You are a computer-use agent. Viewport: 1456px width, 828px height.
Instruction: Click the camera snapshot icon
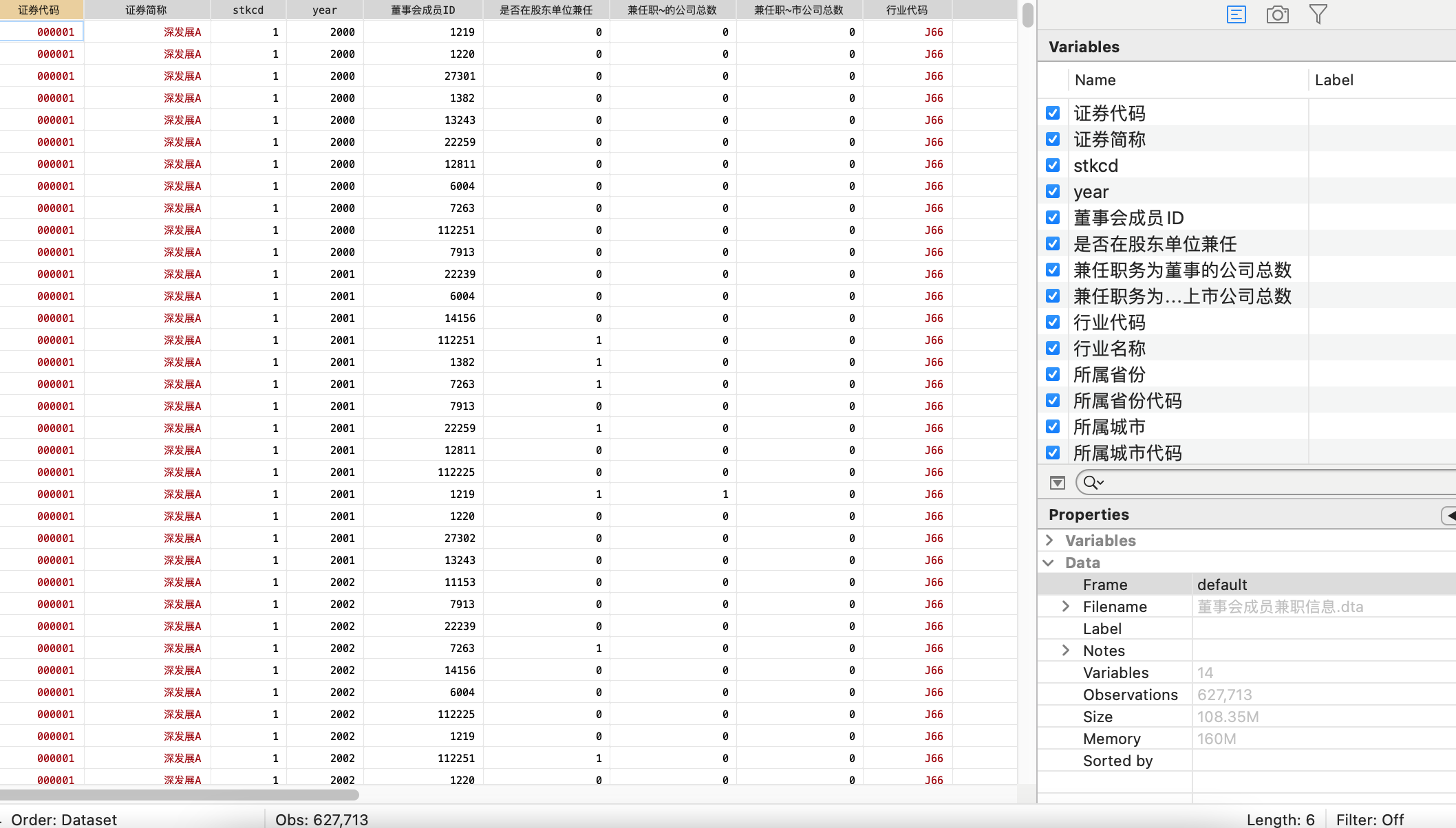tap(1277, 14)
